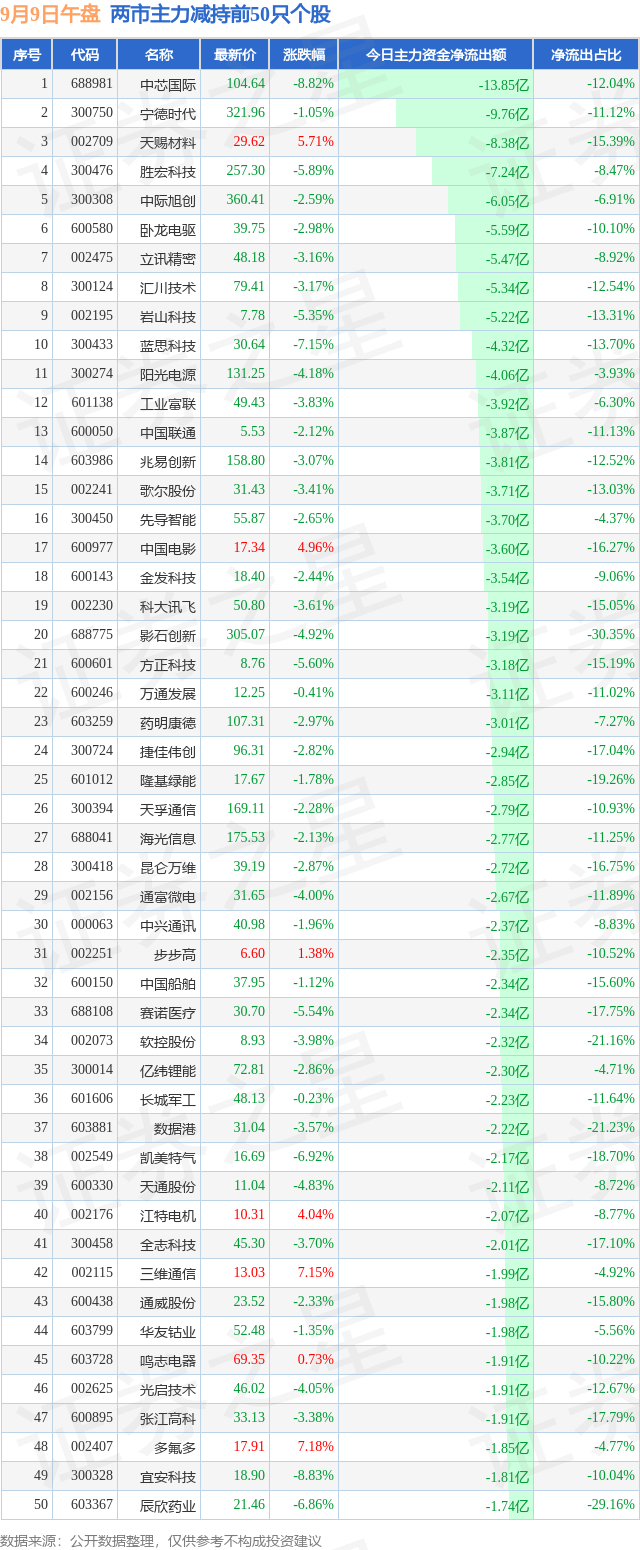This screenshot has width=640, height=1550.
Task: Select stock name 宜安科技
Action: 168,1476
